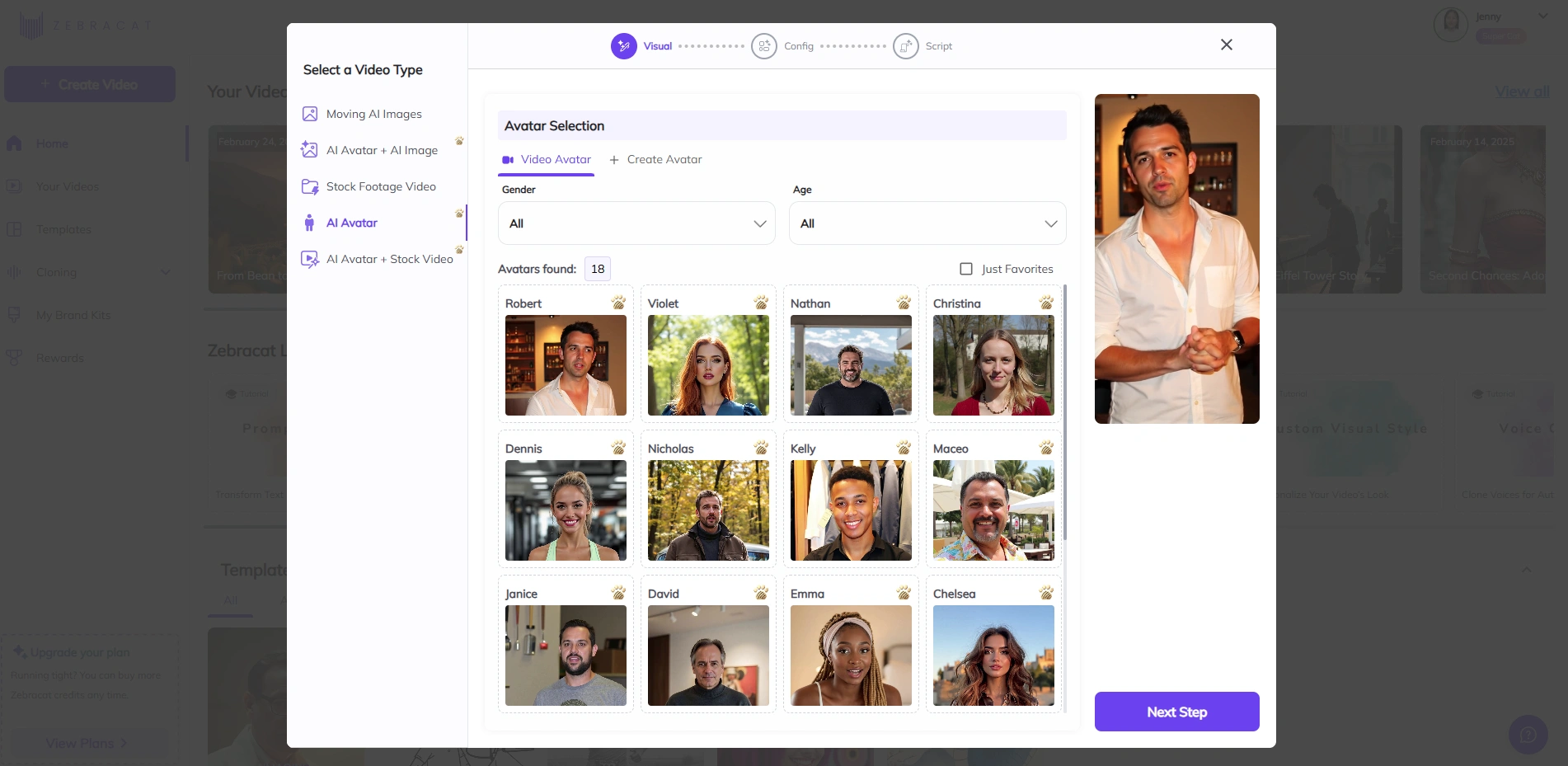Click the avatar list scrollbar
This screenshot has height=766, width=1568.
click(1065, 412)
